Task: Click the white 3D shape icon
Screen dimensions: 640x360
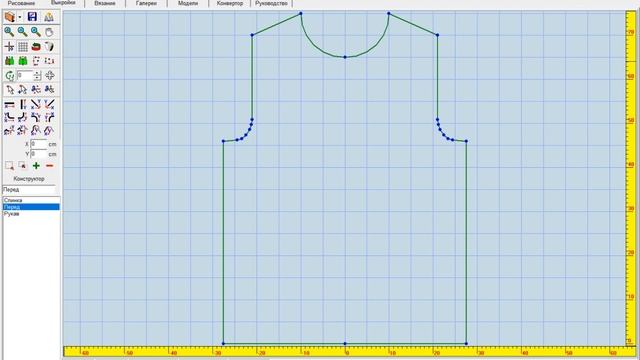Action: coord(49,47)
